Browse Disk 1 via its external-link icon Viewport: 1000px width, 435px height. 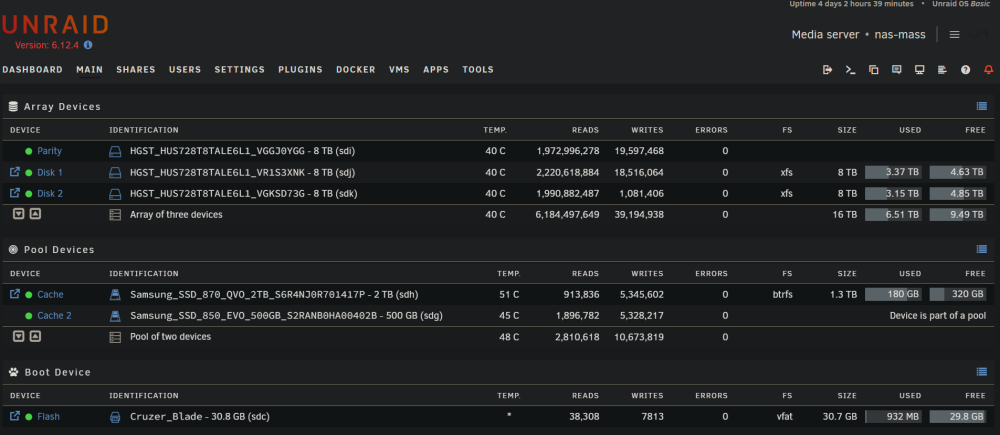click(15, 172)
